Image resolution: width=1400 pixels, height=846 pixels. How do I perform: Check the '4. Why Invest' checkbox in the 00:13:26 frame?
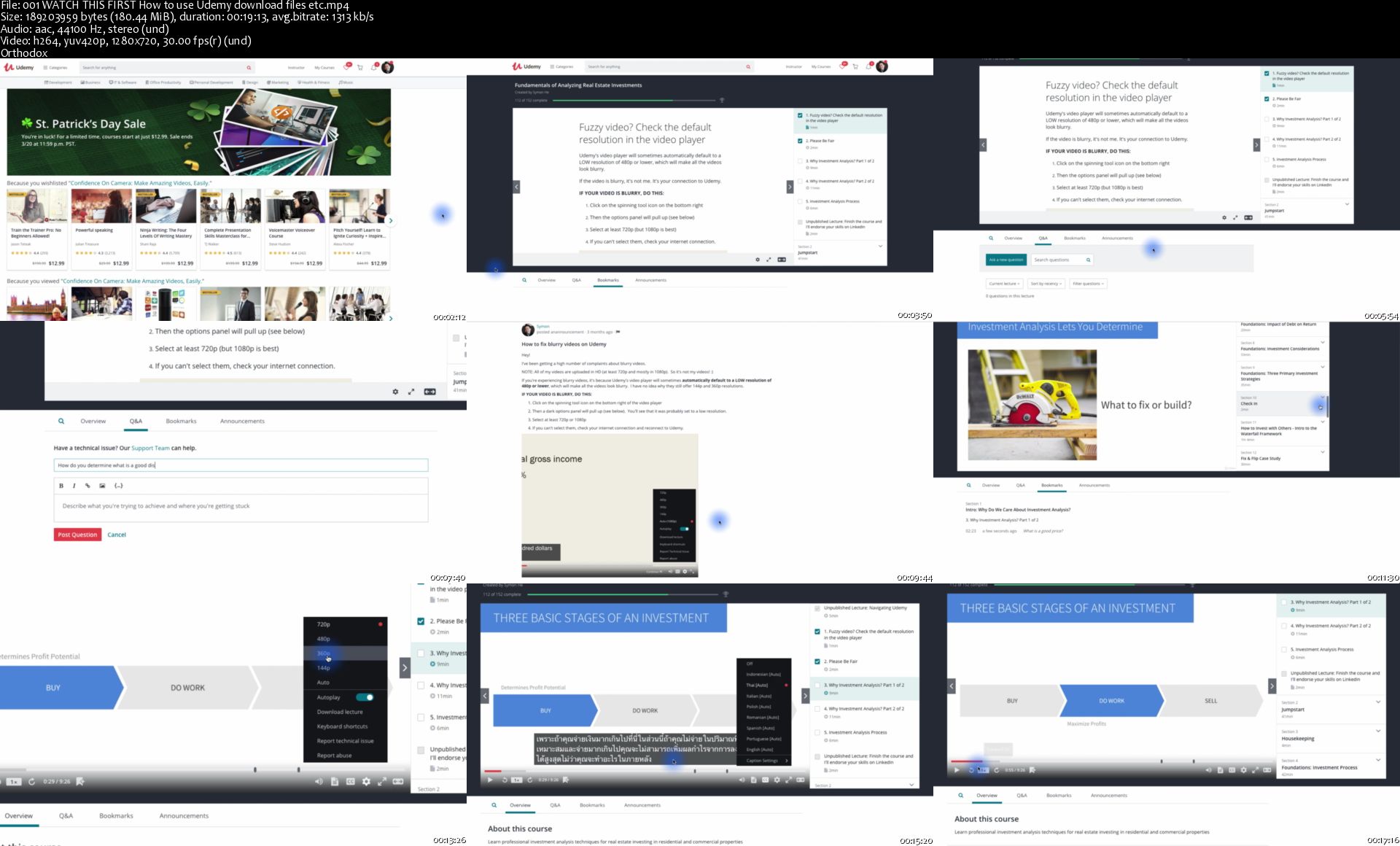tap(421, 686)
